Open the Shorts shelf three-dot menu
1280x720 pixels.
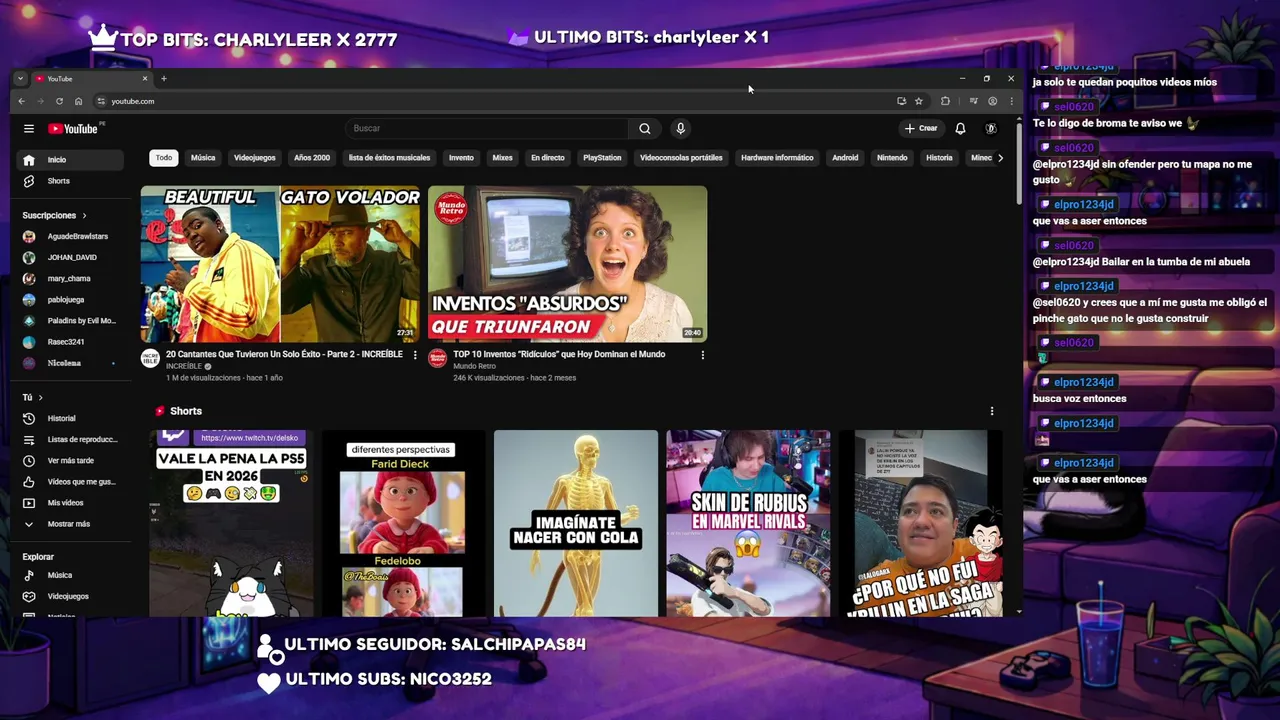coord(992,411)
